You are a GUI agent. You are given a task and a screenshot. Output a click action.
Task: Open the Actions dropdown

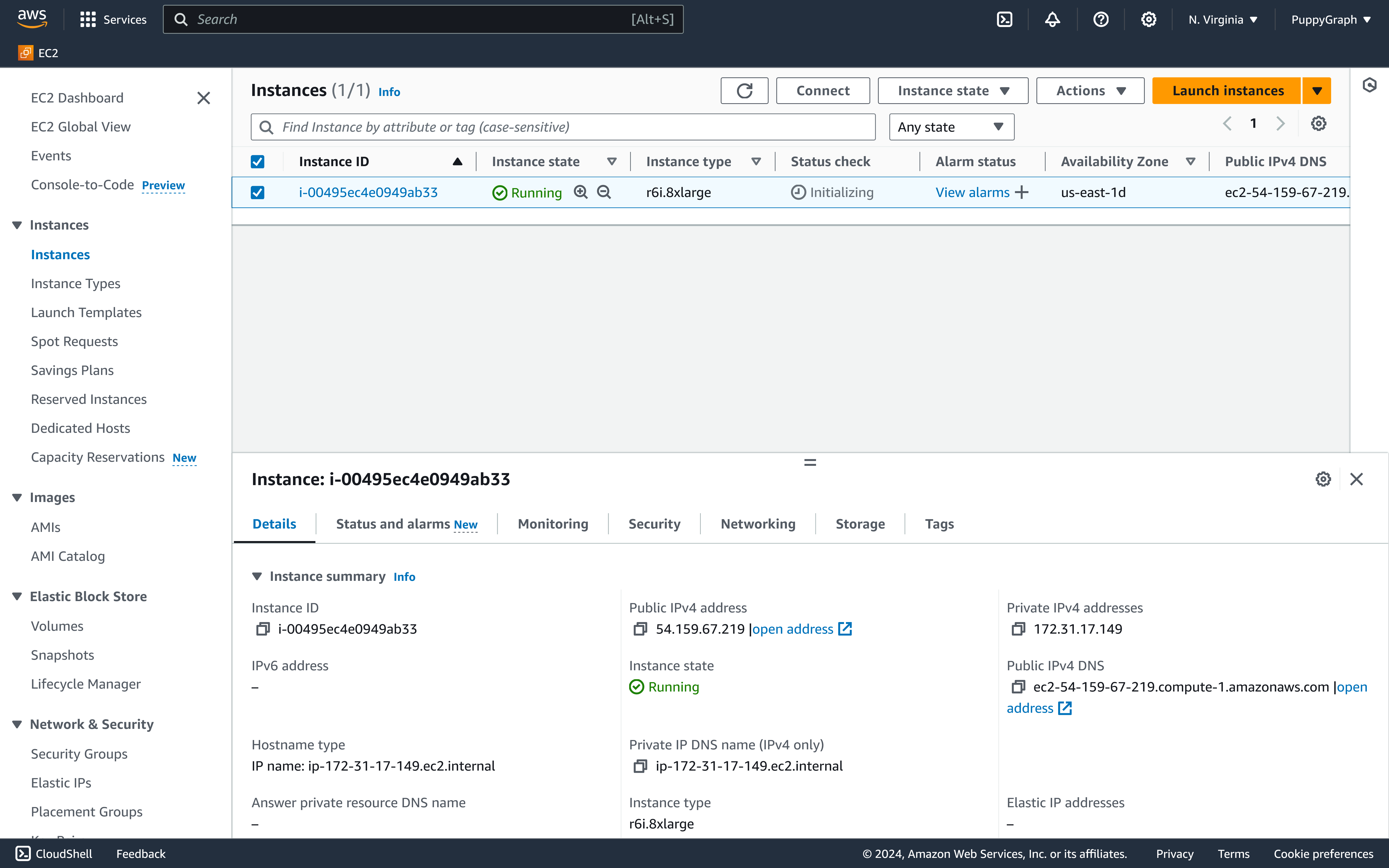click(x=1090, y=91)
